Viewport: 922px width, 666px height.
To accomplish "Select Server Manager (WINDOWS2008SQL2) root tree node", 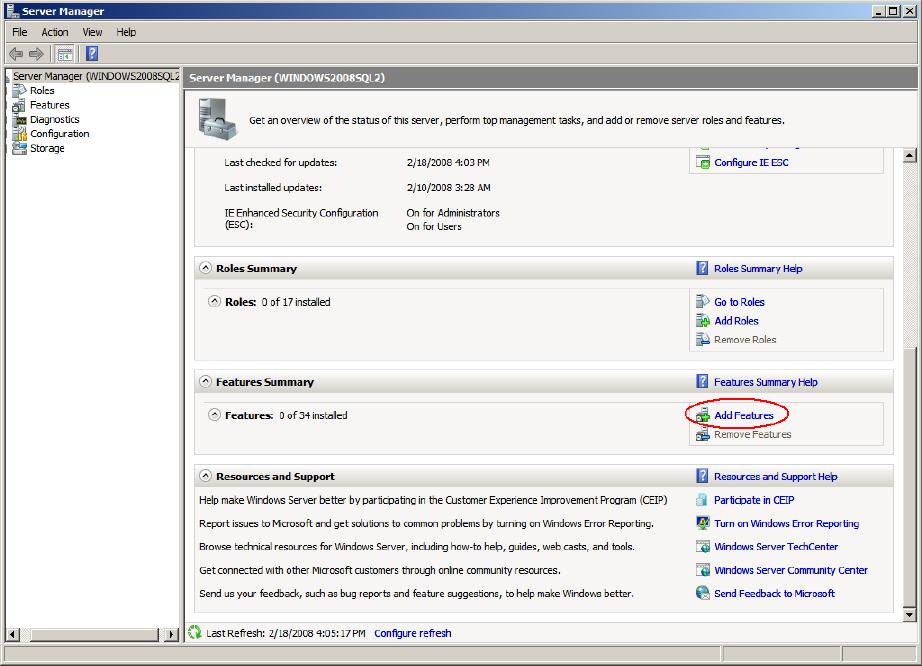I will [x=96, y=76].
